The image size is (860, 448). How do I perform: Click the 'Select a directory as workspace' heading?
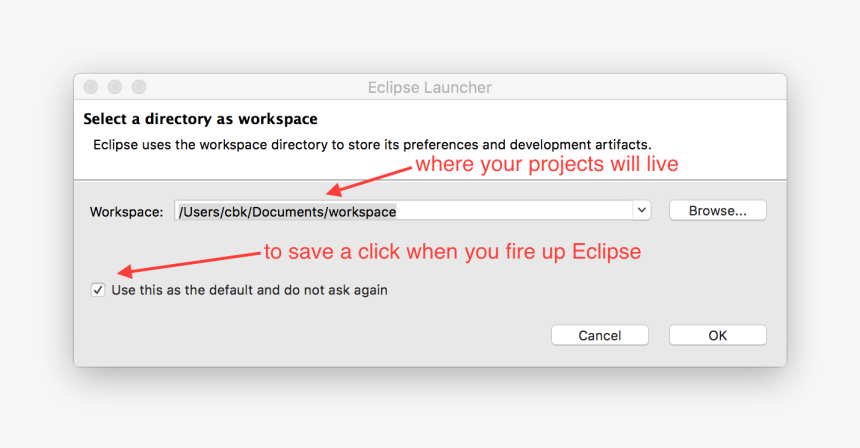200,119
